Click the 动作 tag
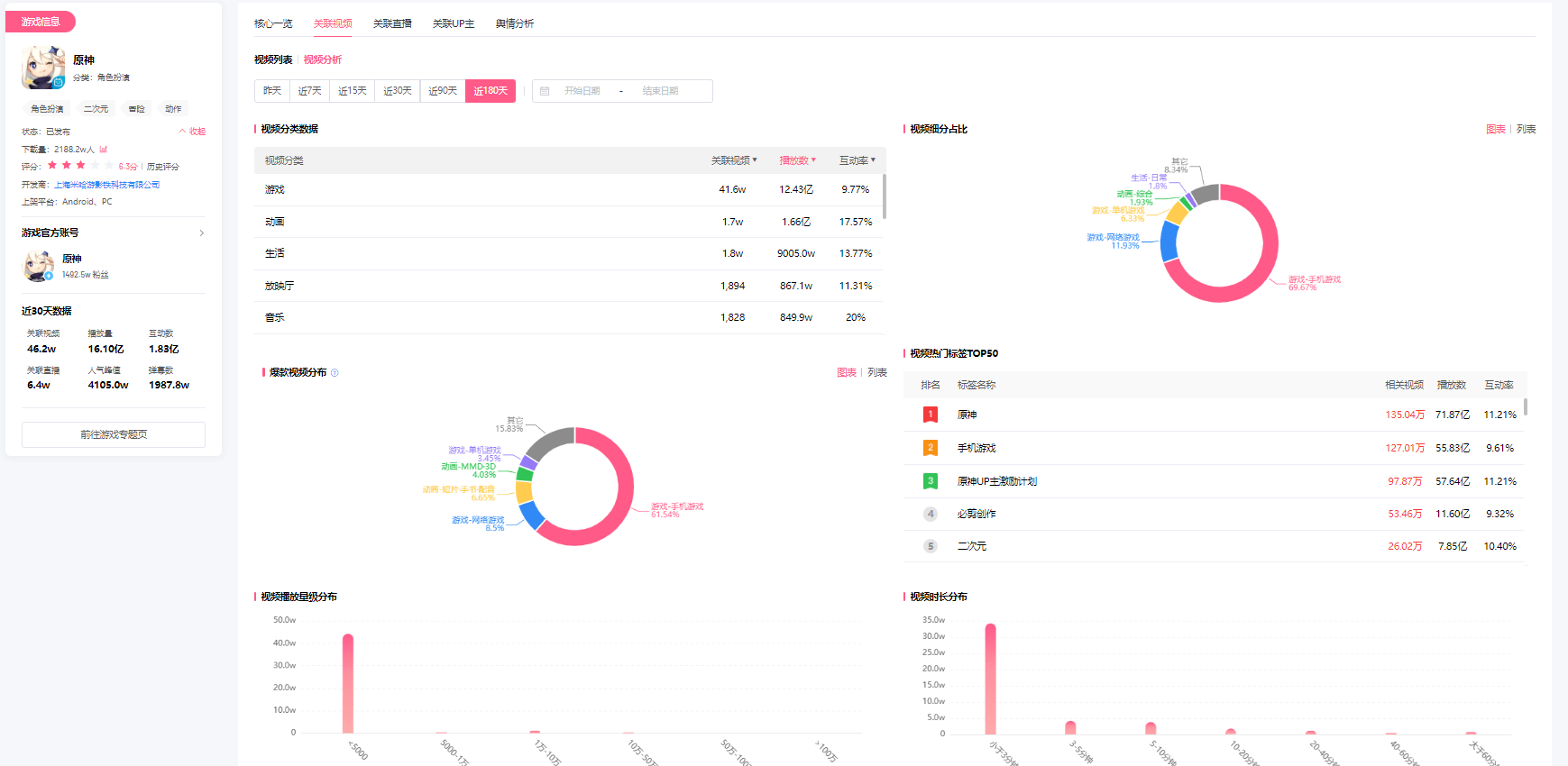 point(173,109)
